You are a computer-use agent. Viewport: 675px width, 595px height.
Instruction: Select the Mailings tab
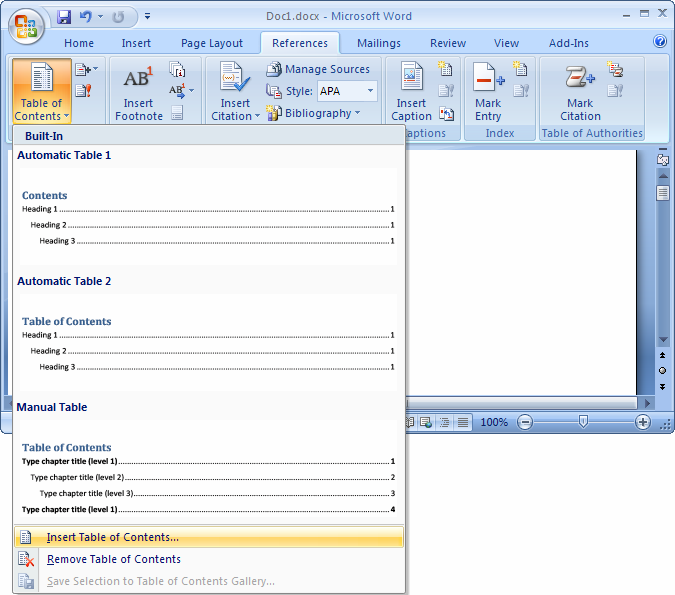click(379, 43)
